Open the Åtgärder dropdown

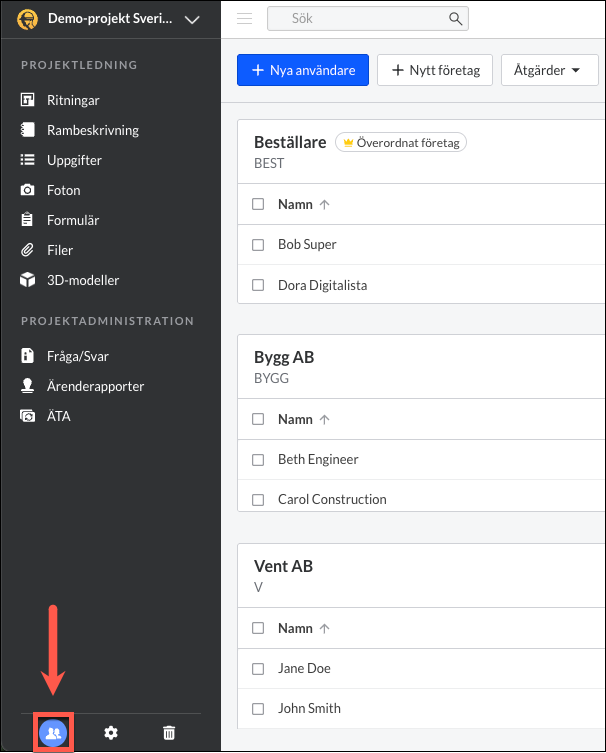coord(550,70)
